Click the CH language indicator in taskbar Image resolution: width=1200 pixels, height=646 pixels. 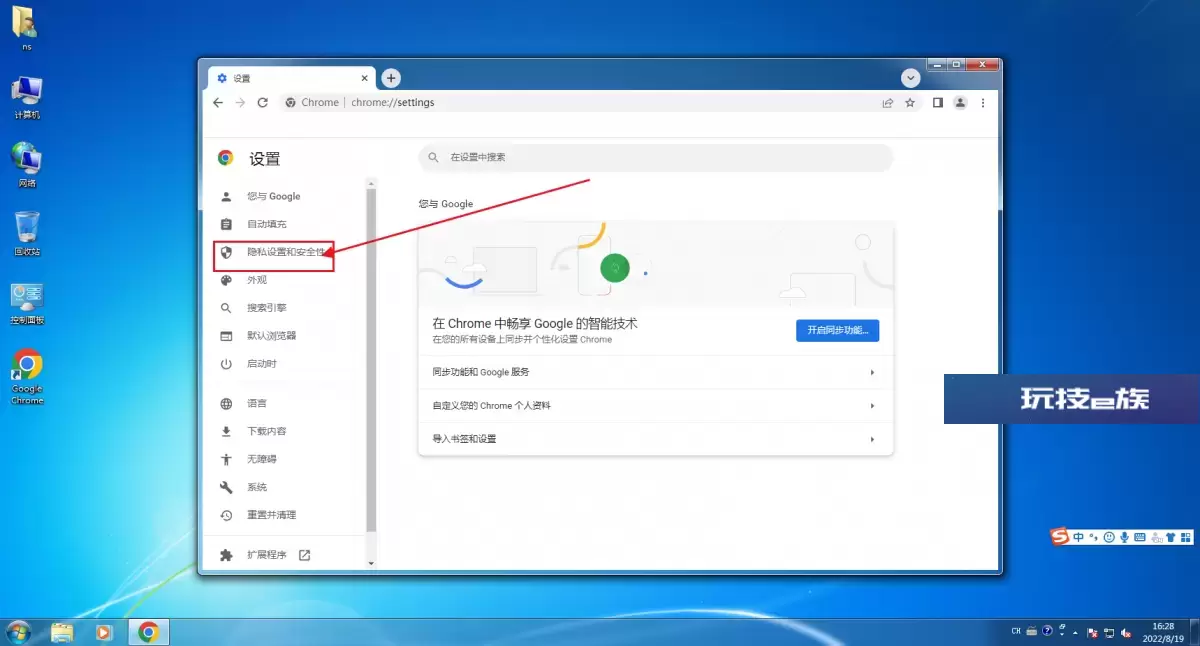(x=1017, y=632)
